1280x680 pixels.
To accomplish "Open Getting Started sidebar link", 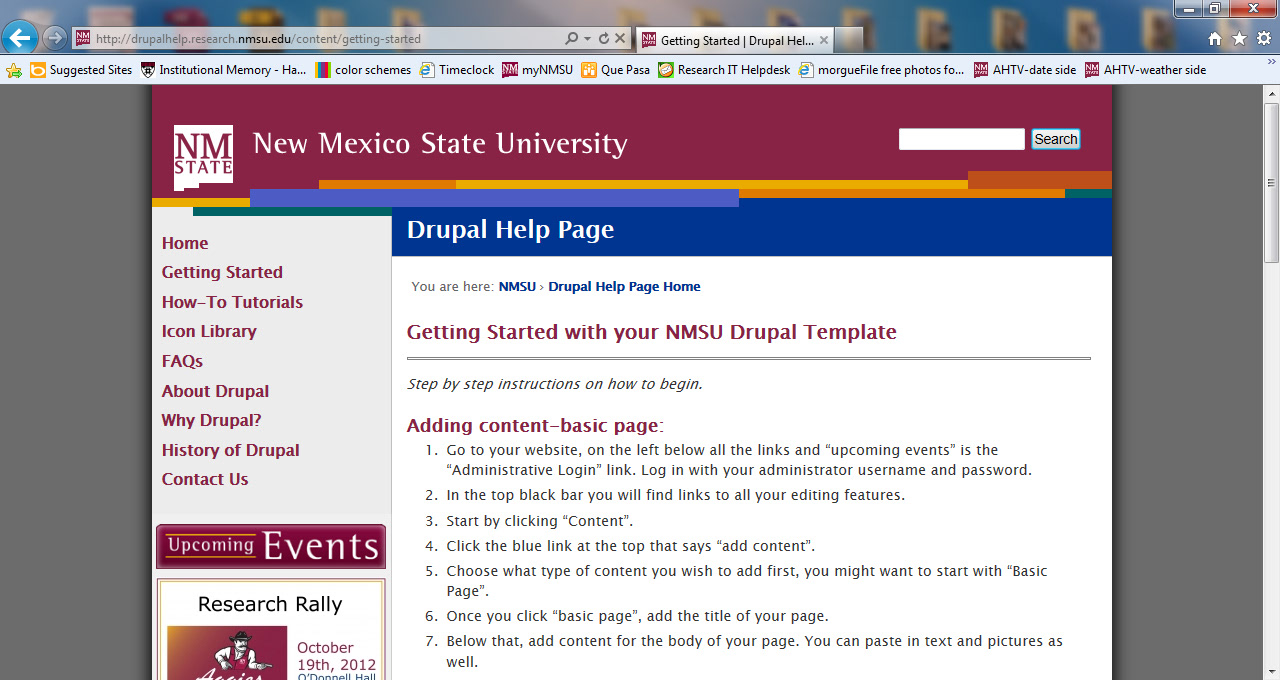I will [x=222, y=272].
